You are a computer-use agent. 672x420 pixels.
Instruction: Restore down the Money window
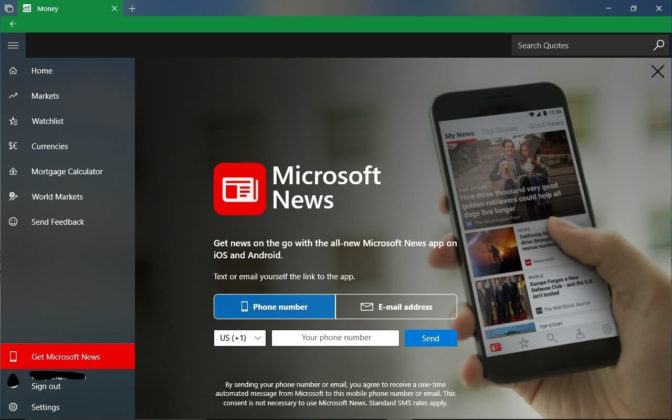tap(633, 9)
